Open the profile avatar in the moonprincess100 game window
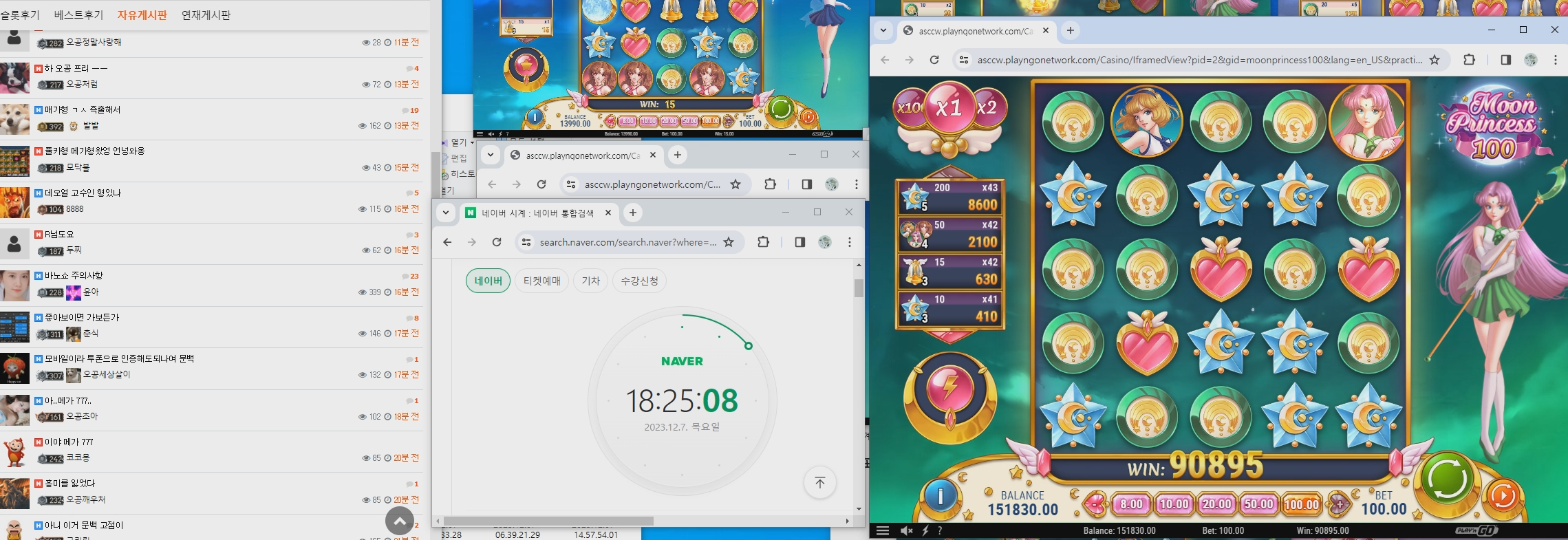This screenshot has width=1568, height=540. [1530, 60]
